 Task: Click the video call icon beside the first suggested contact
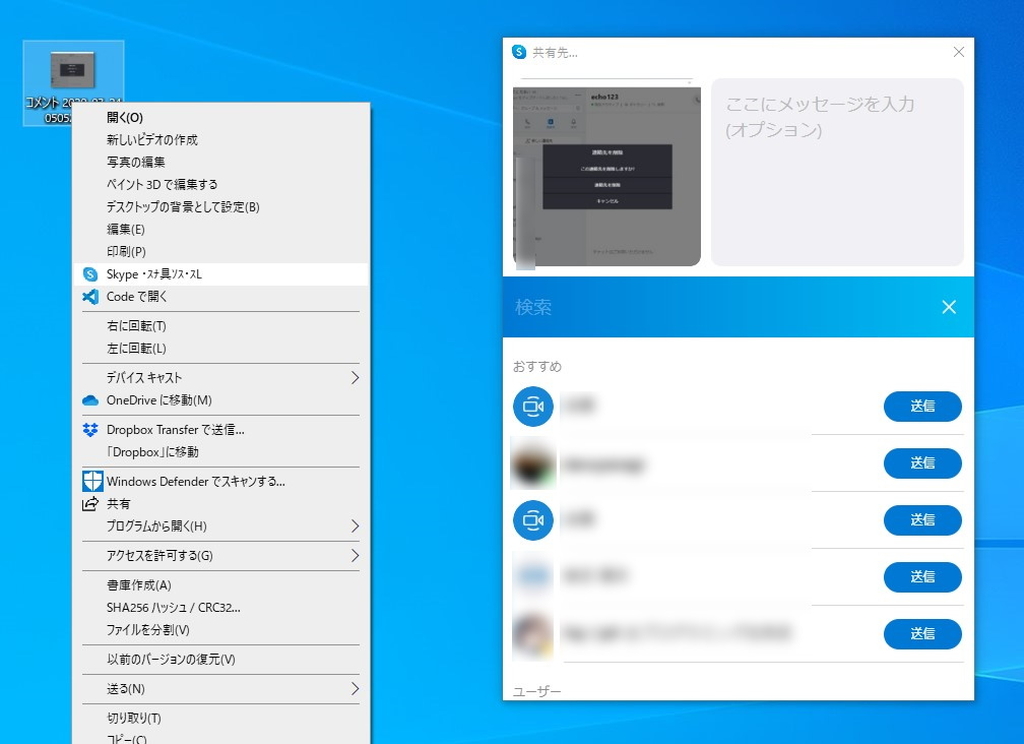pos(533,406)
